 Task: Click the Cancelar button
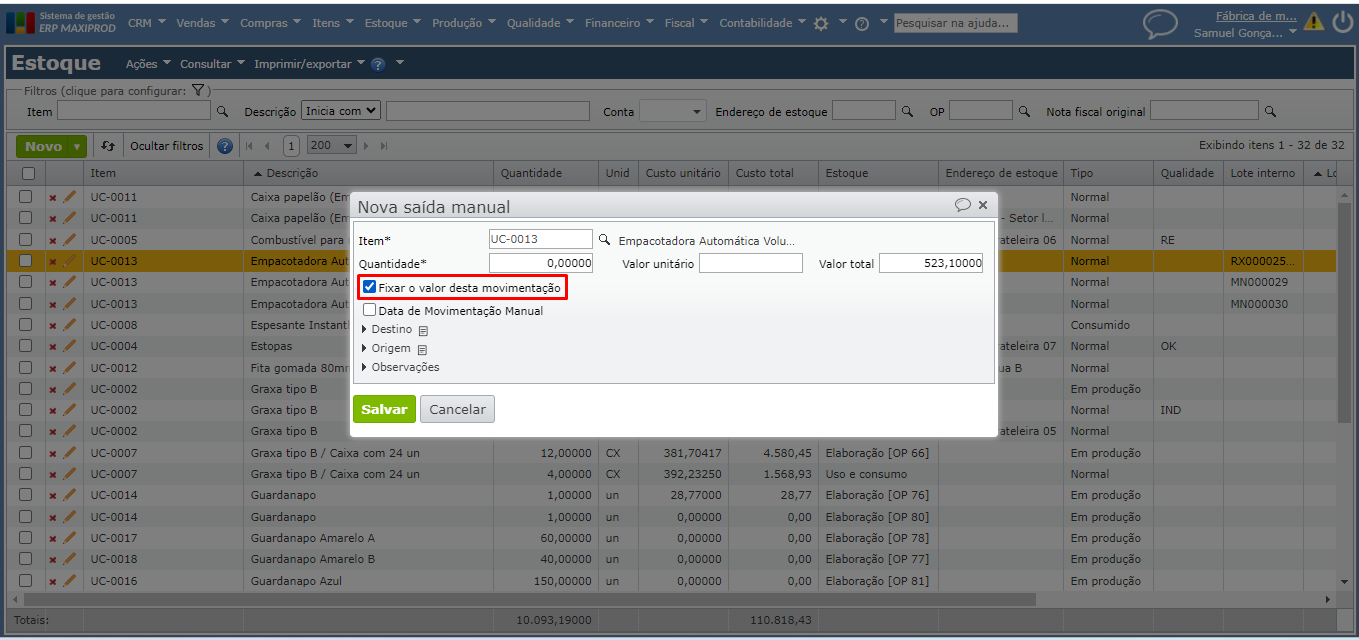point(457,409)
